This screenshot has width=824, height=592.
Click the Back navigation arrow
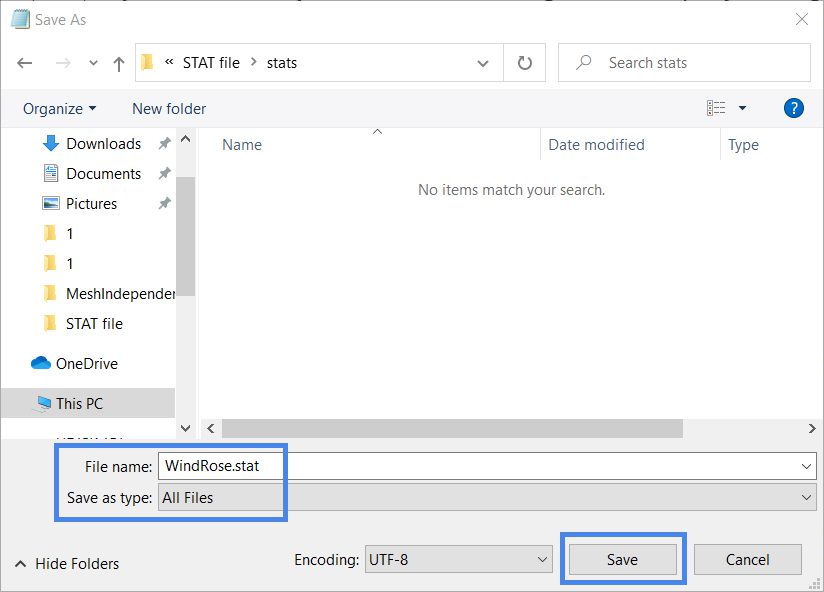[x=24, y=62]
